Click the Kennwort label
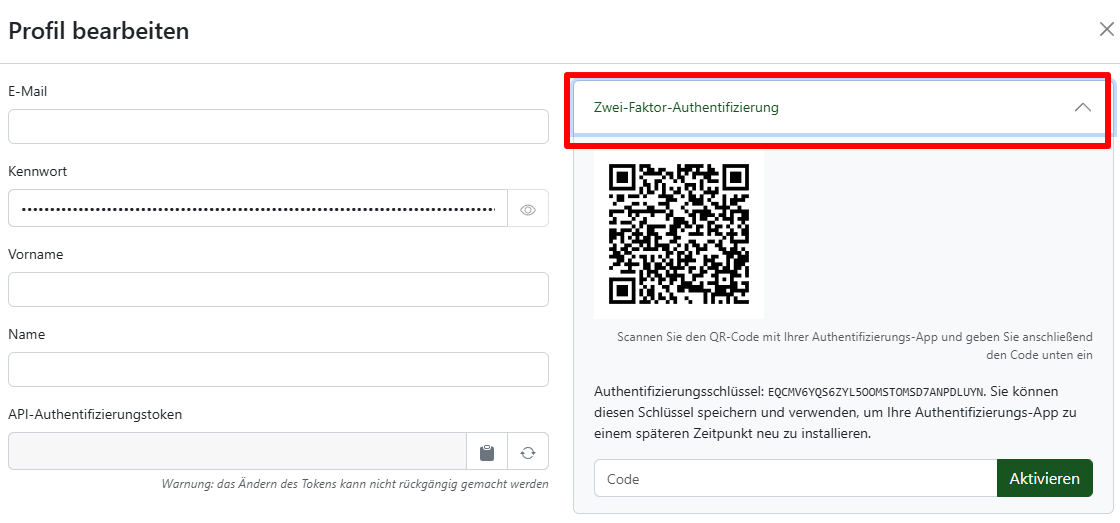The width and height of the screenshot is (1120, 523). tap(36, 171)
